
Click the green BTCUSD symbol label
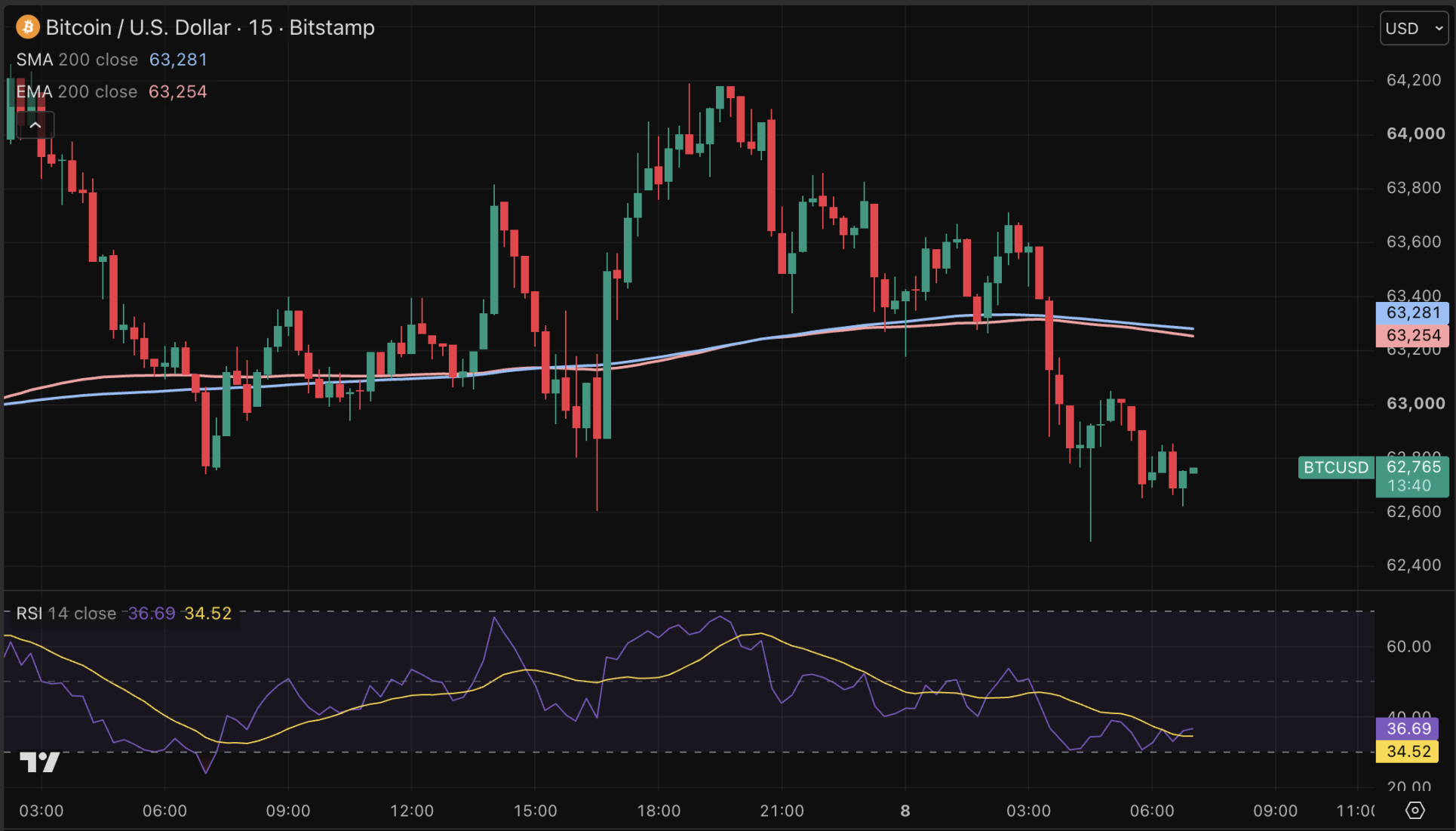(1336, 467)
